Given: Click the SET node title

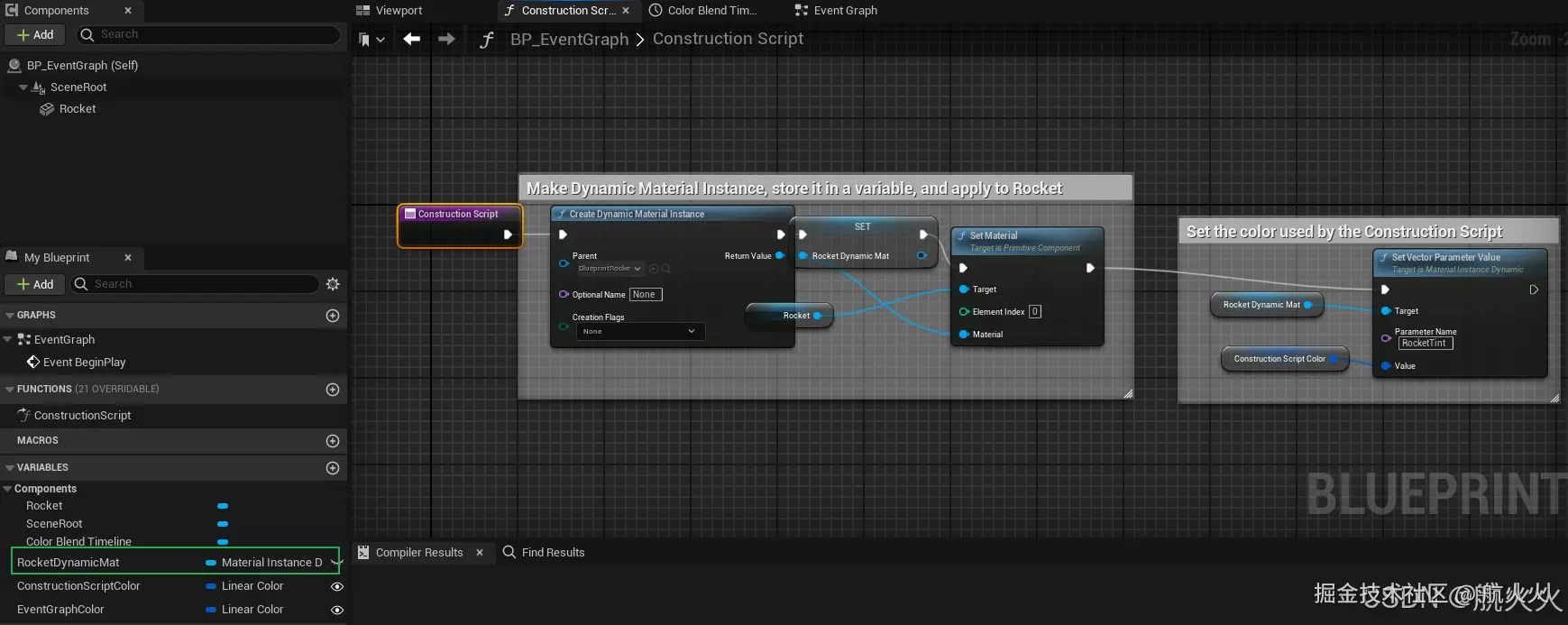Looking at the screenshot, I should pyautogui.click(x=863, y=227).
